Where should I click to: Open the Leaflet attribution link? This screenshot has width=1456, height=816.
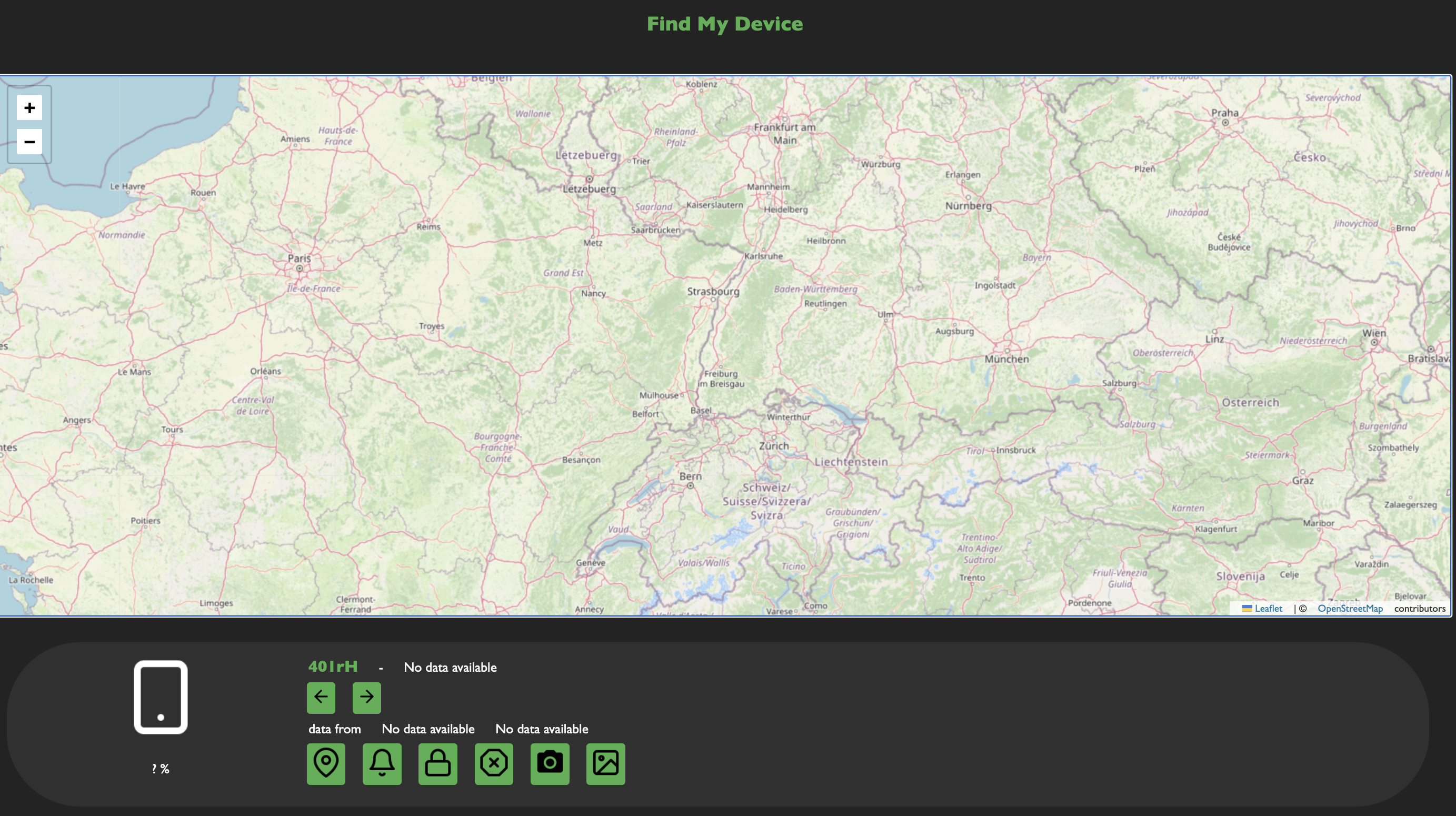click(1267, 609)
